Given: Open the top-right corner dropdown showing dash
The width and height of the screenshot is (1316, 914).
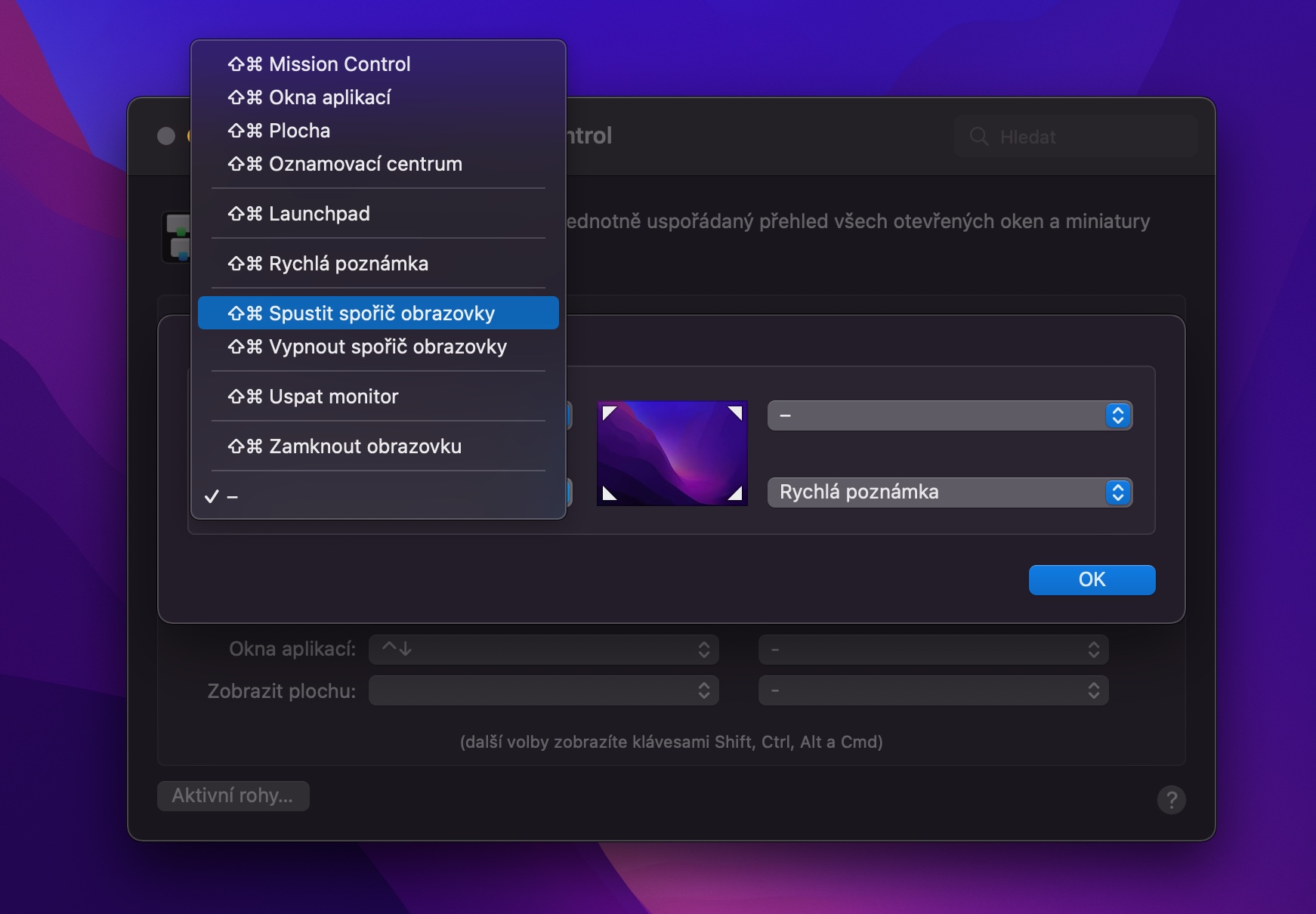Looking at the screenshot, I should click(950, 415).
